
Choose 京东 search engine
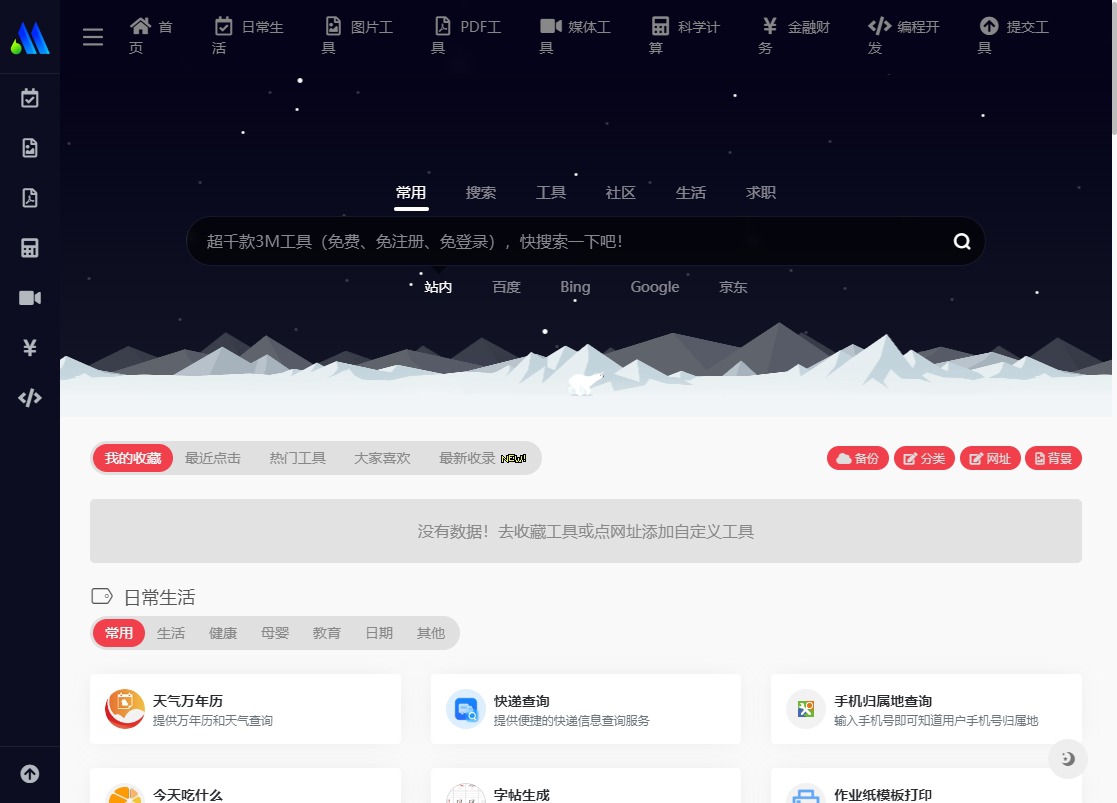tap(733, 287)
